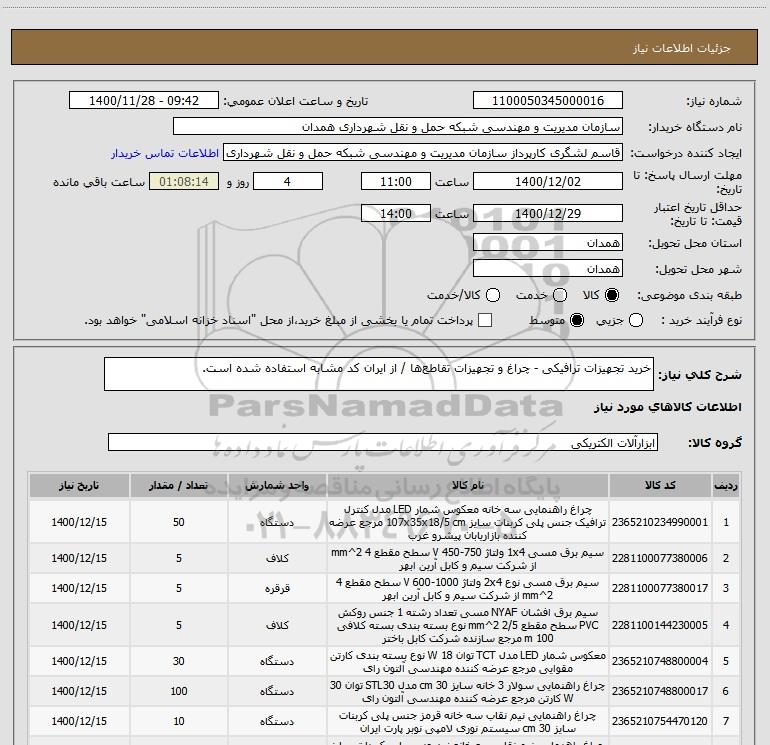Click the general description text box شرح کلی نیاز
This screenshot has width=770, height=745.
pyautogui.click(x=379, y=374)
